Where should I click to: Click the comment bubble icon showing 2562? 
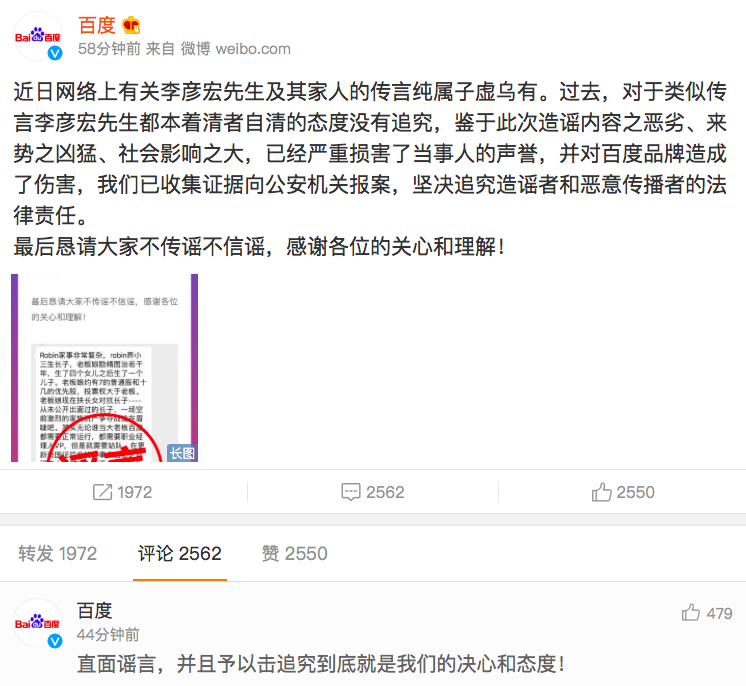[x=351, y=492]
